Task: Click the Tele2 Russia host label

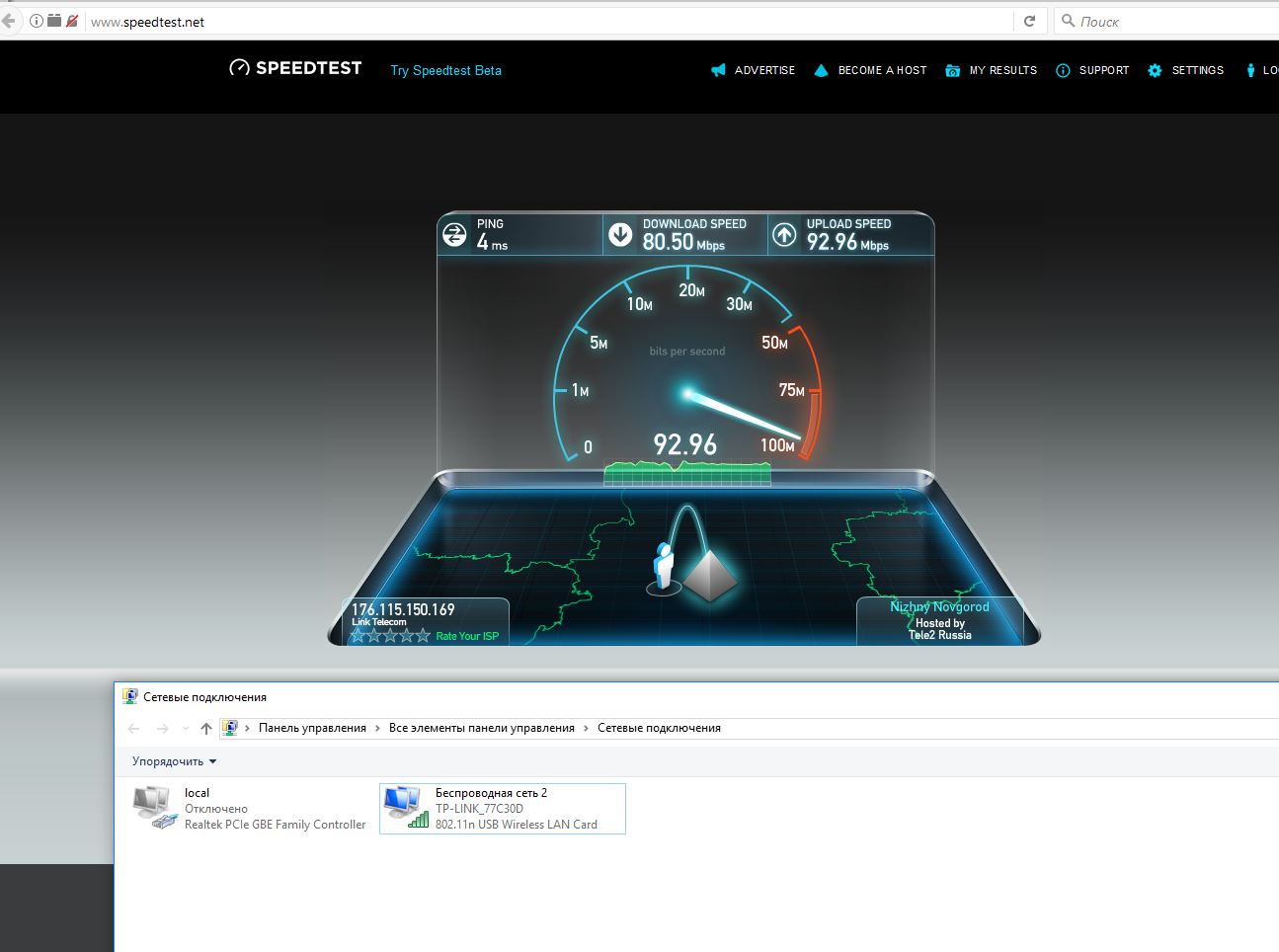Action: tap(940, 635)
